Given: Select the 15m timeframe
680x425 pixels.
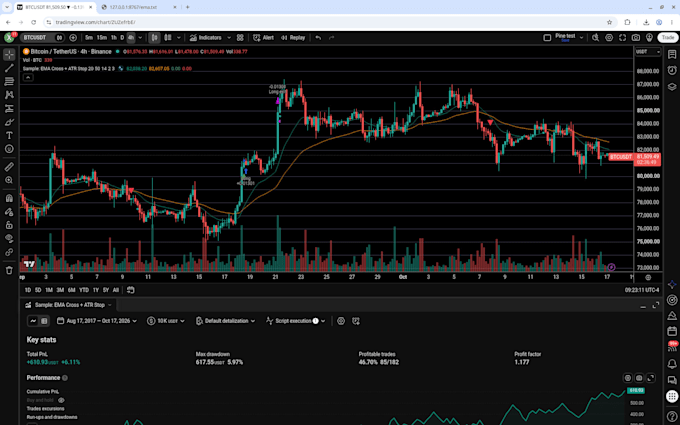Looking at the screenshot, I should pos(101,38).
